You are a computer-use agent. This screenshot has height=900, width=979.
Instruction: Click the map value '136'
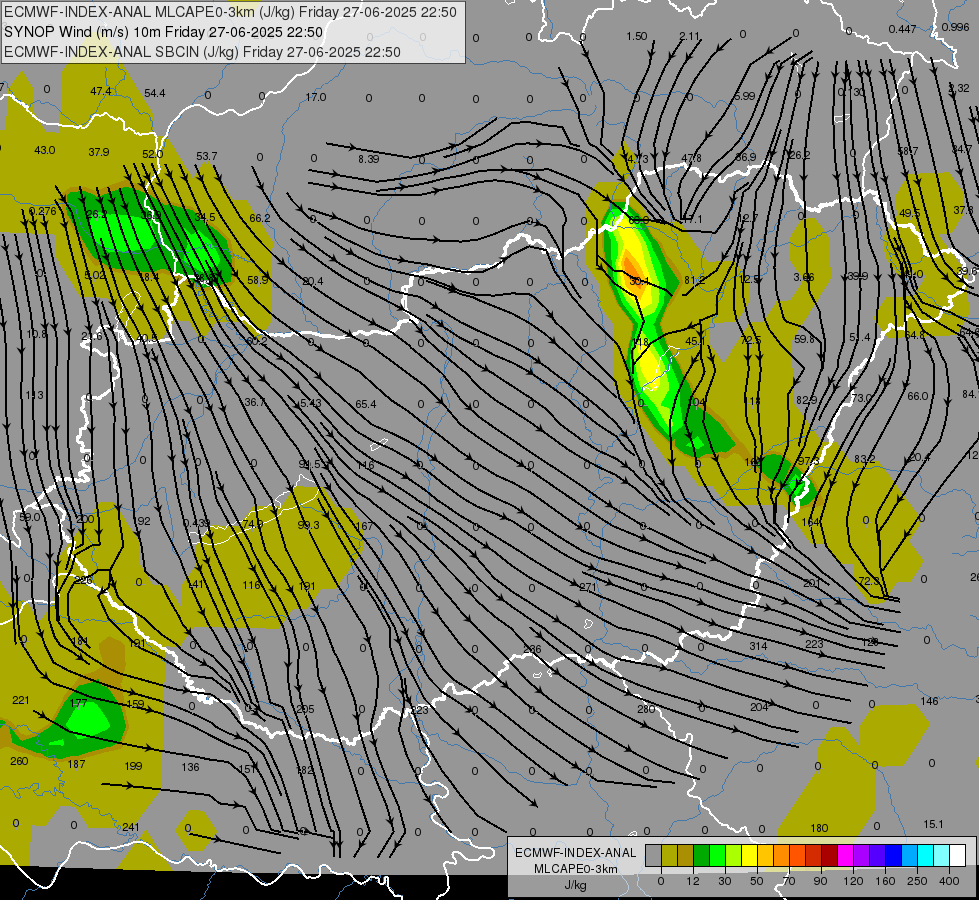(190, 767)
